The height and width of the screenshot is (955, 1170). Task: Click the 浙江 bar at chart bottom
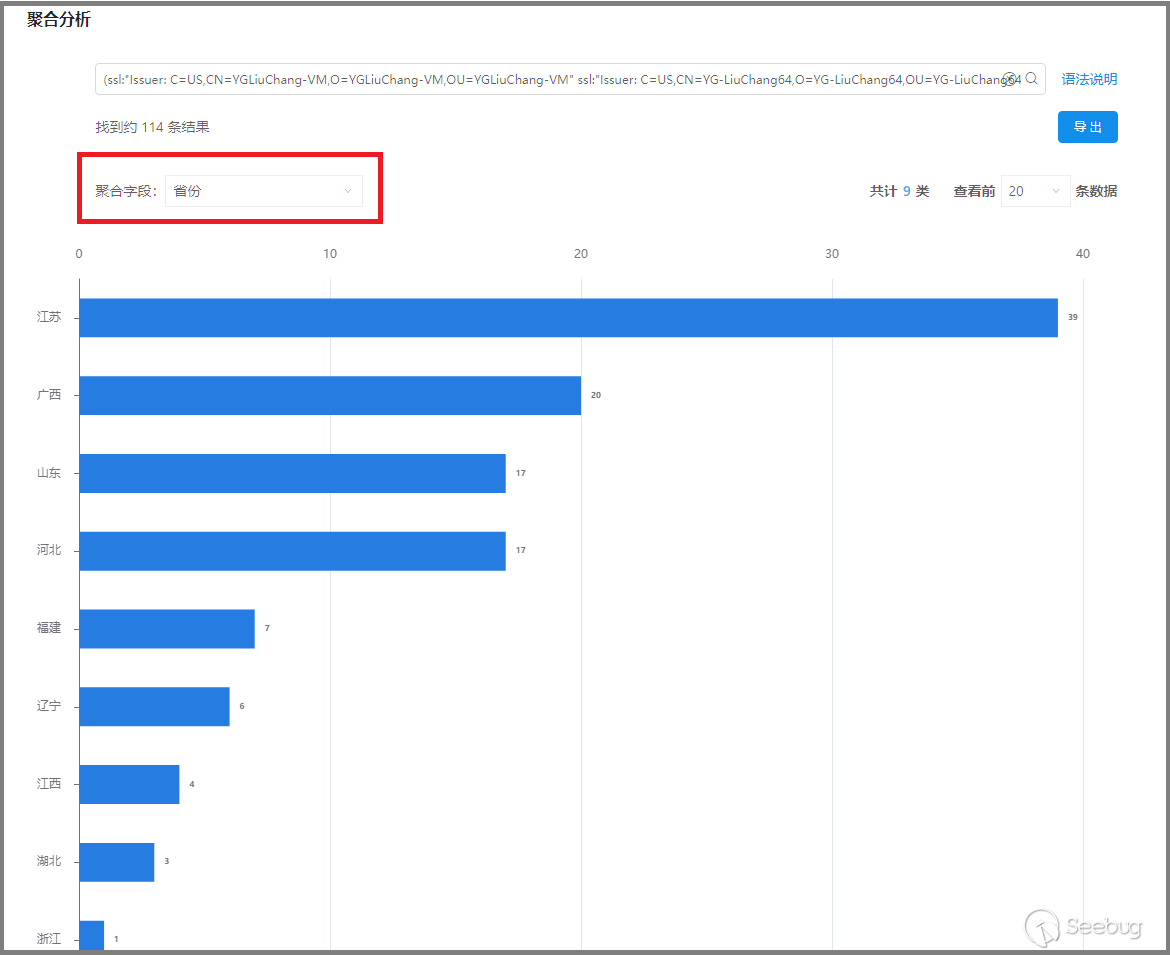coord(91,937)
